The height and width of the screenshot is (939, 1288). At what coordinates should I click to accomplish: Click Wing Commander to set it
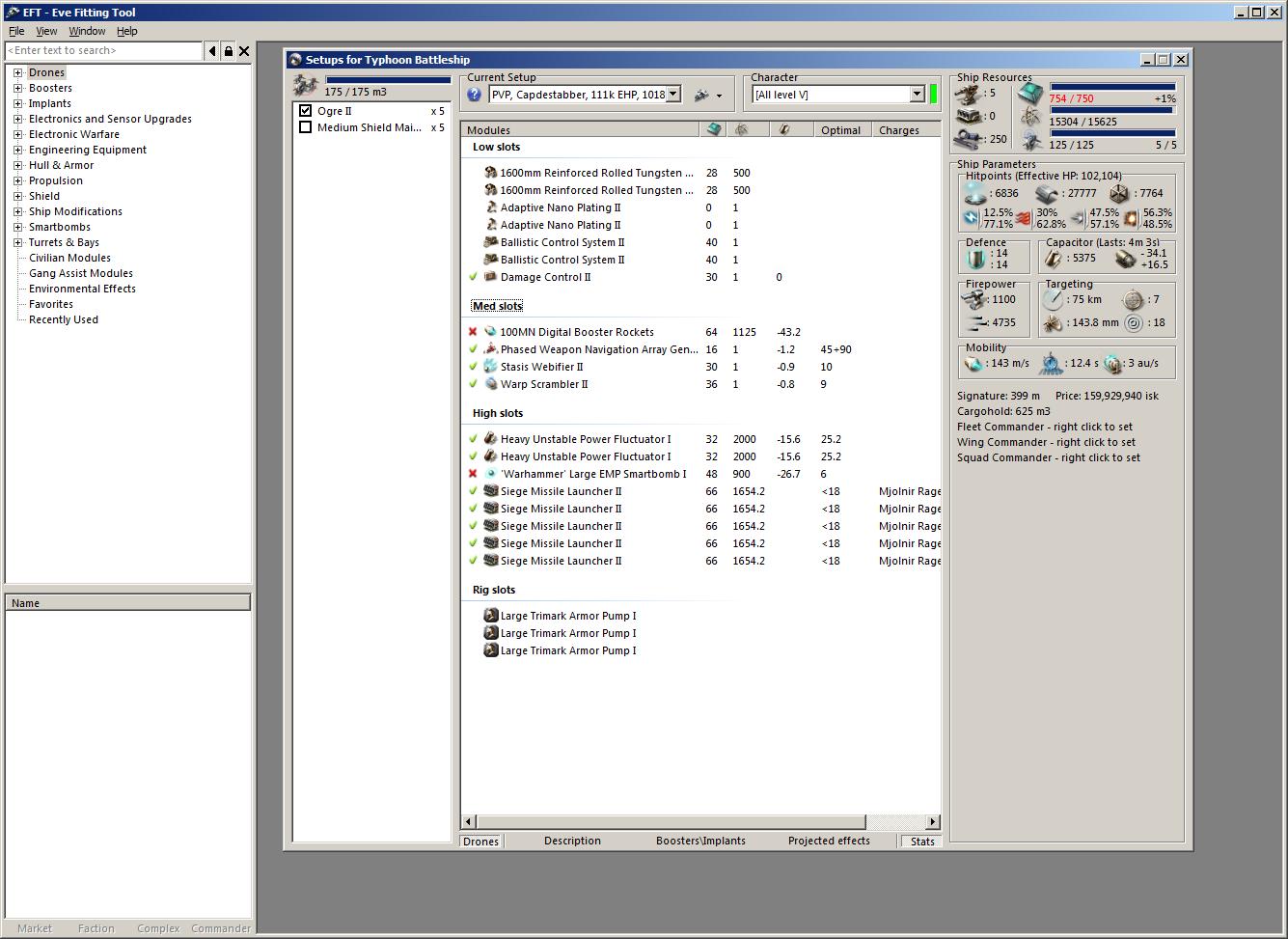[x=1046, y=442]
